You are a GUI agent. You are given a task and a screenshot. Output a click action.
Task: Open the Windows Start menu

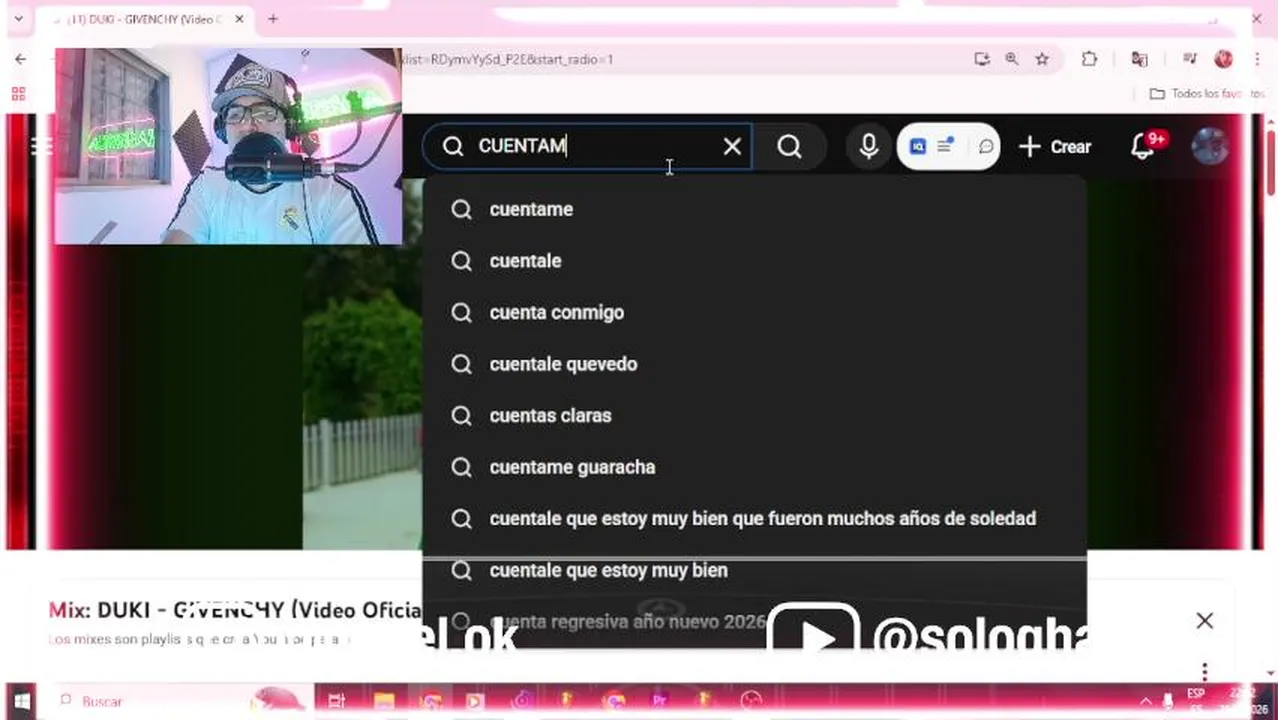tap(20, 701)
